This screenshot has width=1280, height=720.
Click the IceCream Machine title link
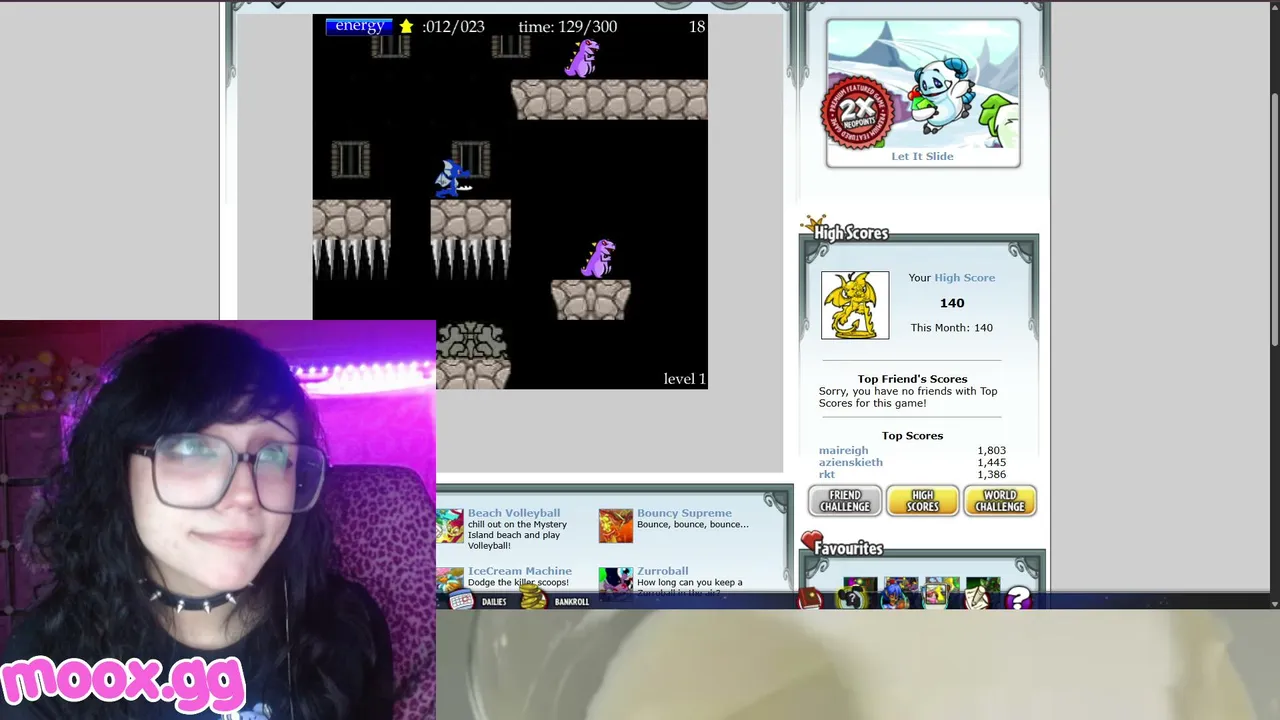(x=520, y=571)
